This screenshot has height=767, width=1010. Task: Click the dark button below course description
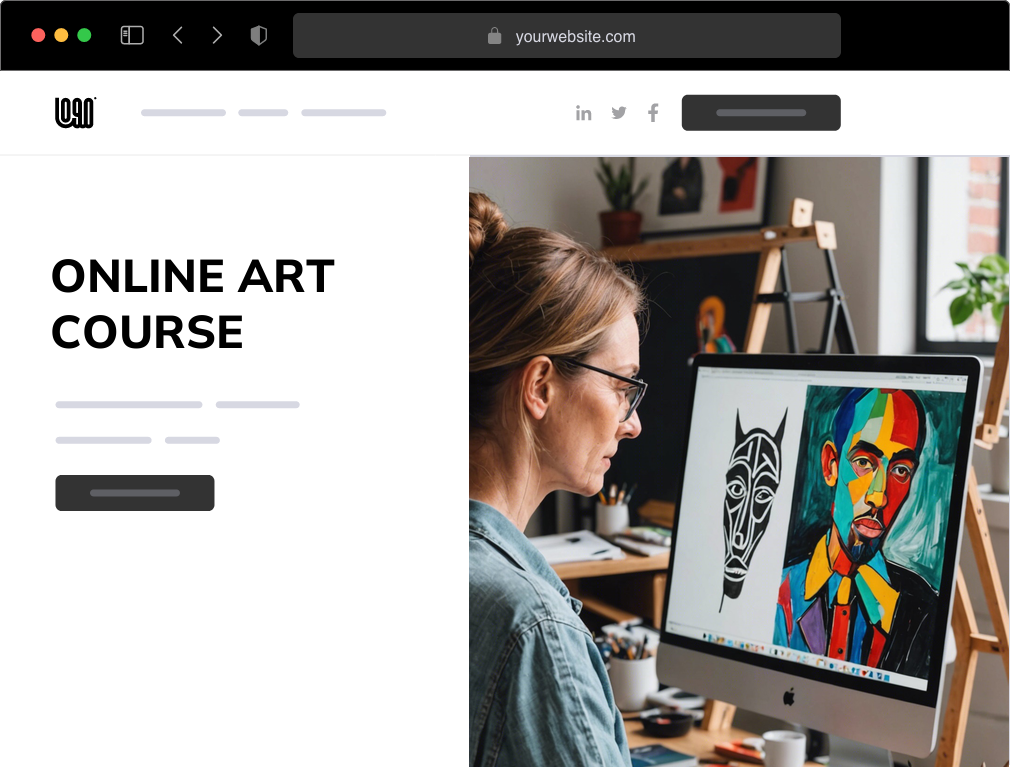[x=135, y=493]
